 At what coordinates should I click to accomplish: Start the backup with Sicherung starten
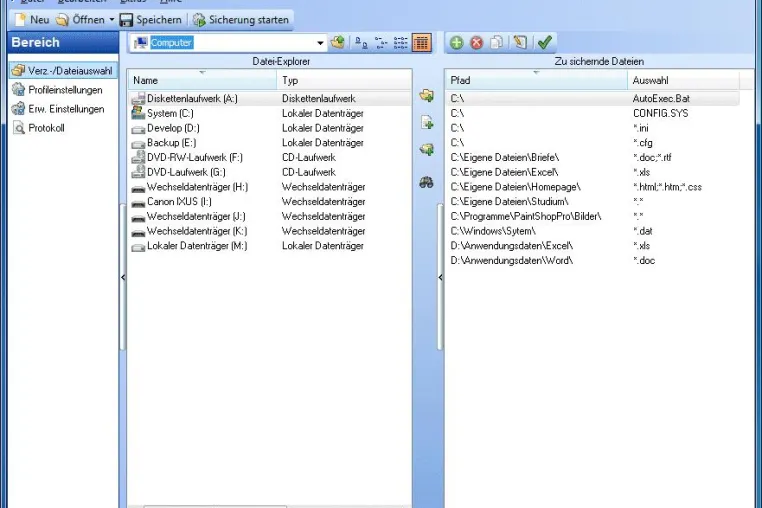pyautogui.click(x=241, y=20)
